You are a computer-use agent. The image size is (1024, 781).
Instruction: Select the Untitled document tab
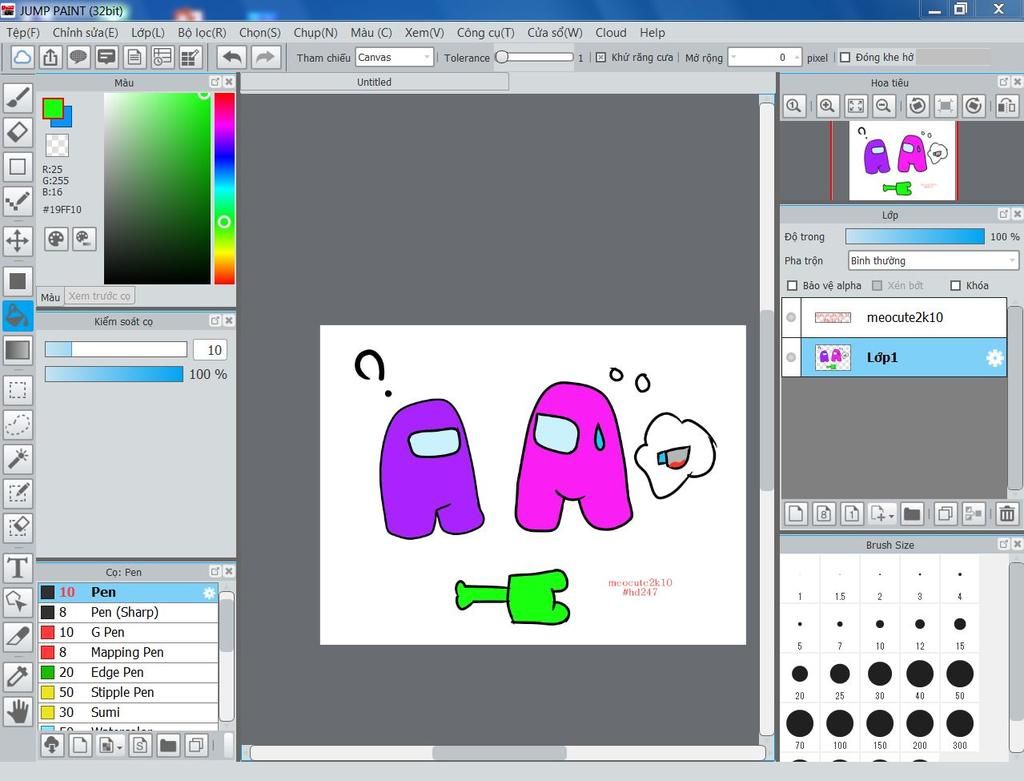pyautogui.click(x=374, y=82)
